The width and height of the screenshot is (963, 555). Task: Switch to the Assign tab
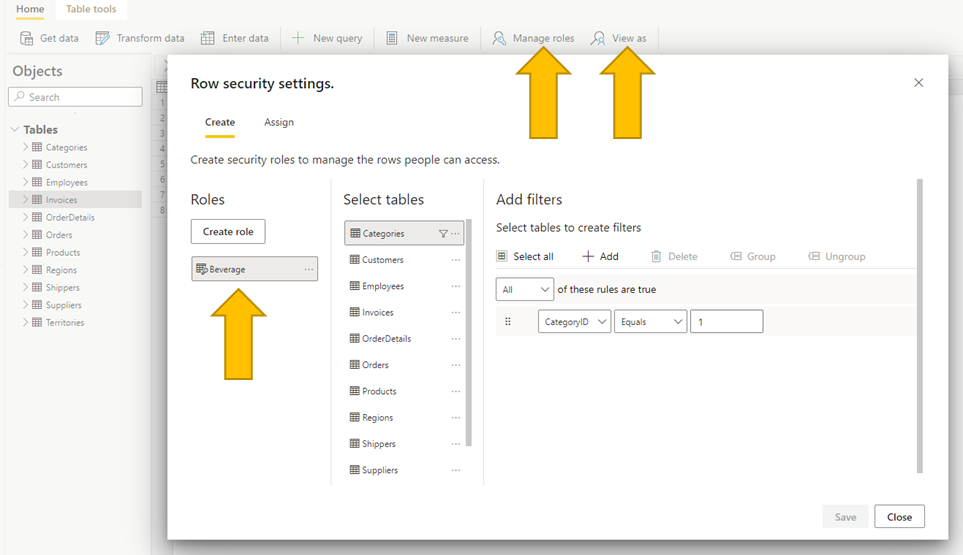[279, 122]
